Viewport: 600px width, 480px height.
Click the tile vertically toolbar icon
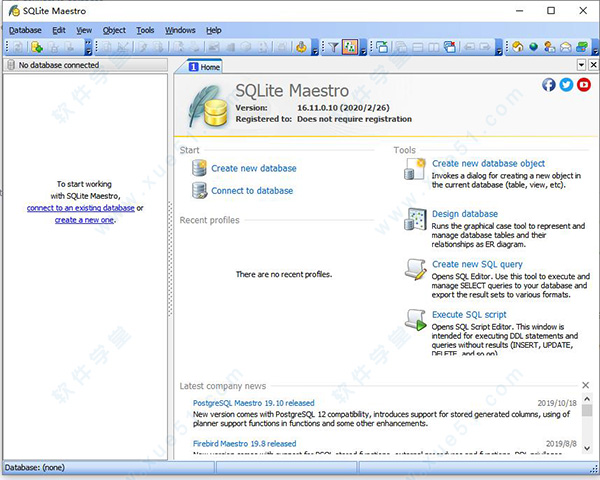tap(434, 47)
